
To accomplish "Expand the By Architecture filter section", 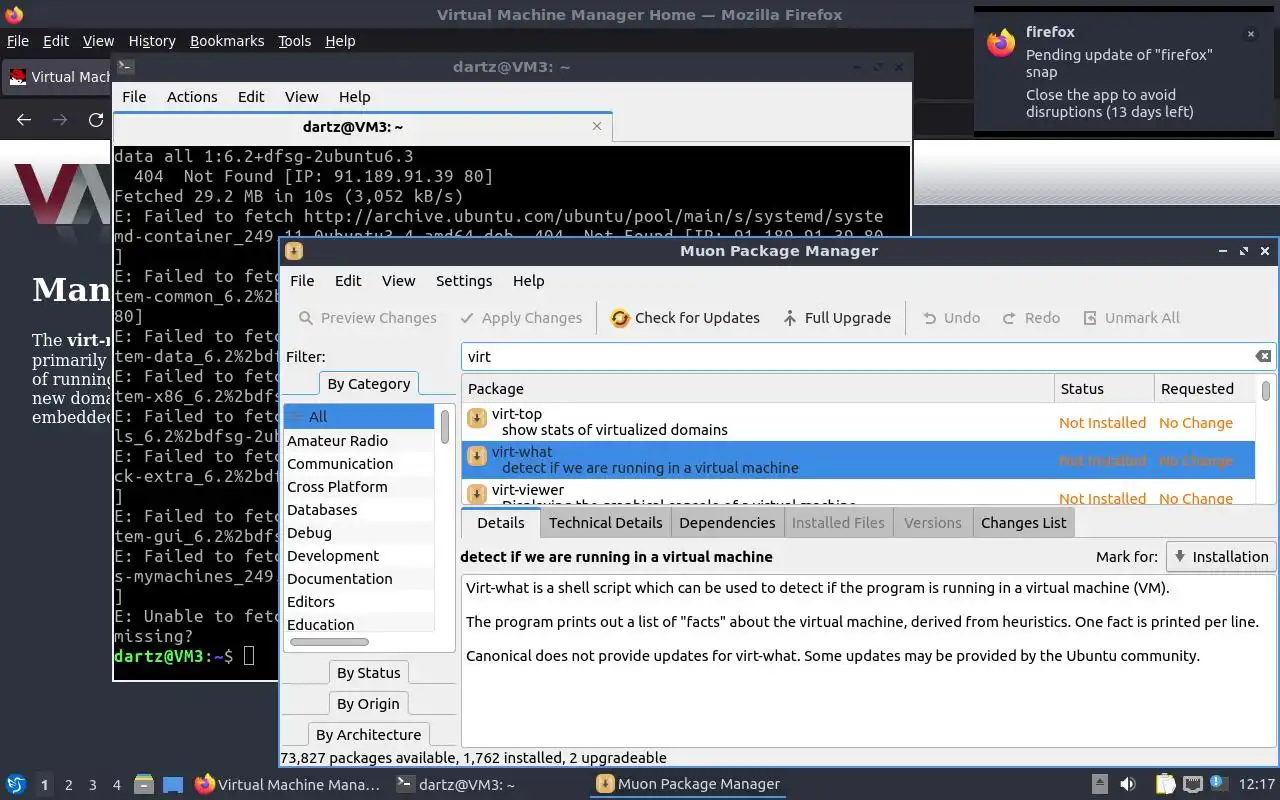I will click(368, 735).
